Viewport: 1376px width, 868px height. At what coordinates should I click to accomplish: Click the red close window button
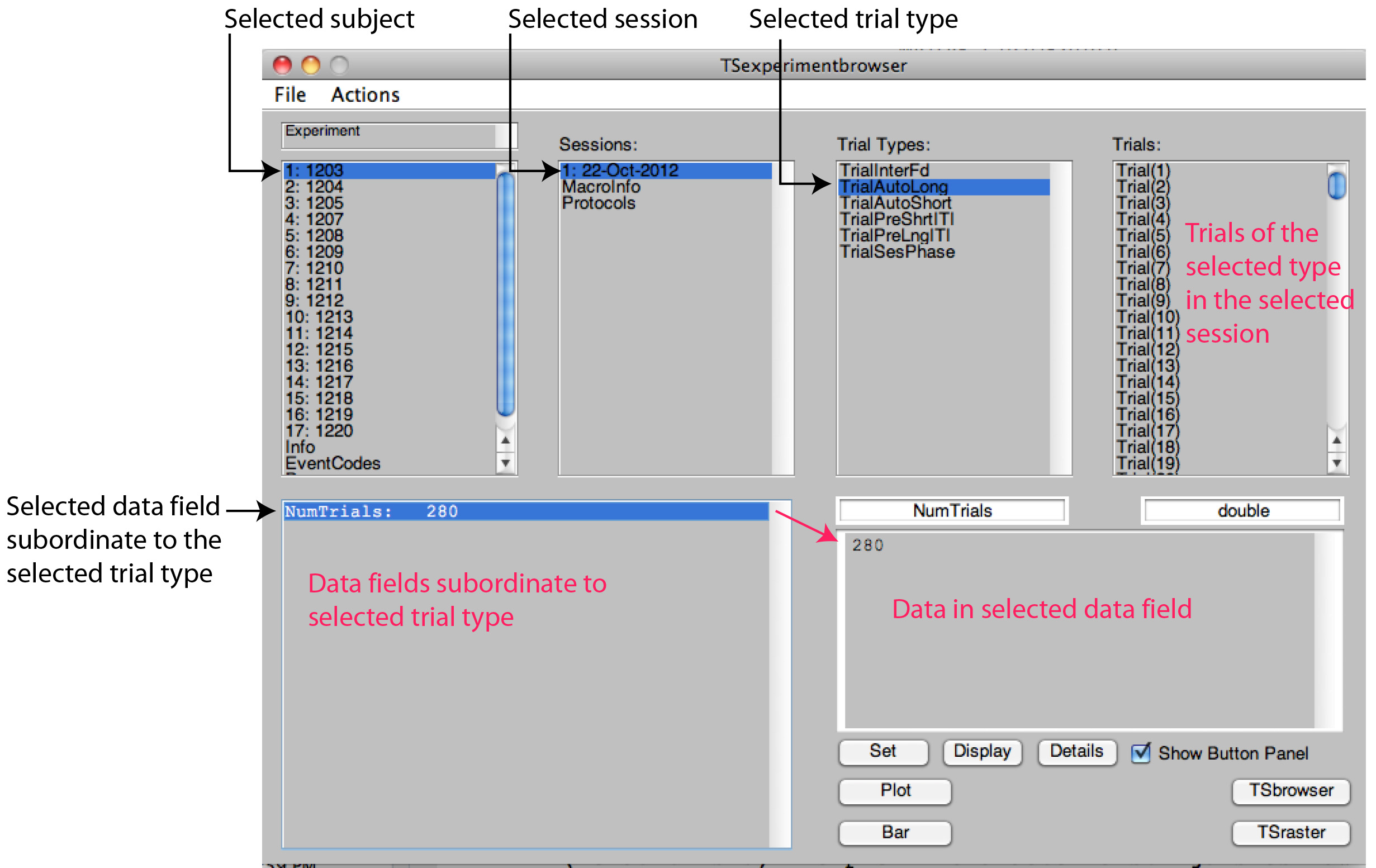tap(282, 65)
